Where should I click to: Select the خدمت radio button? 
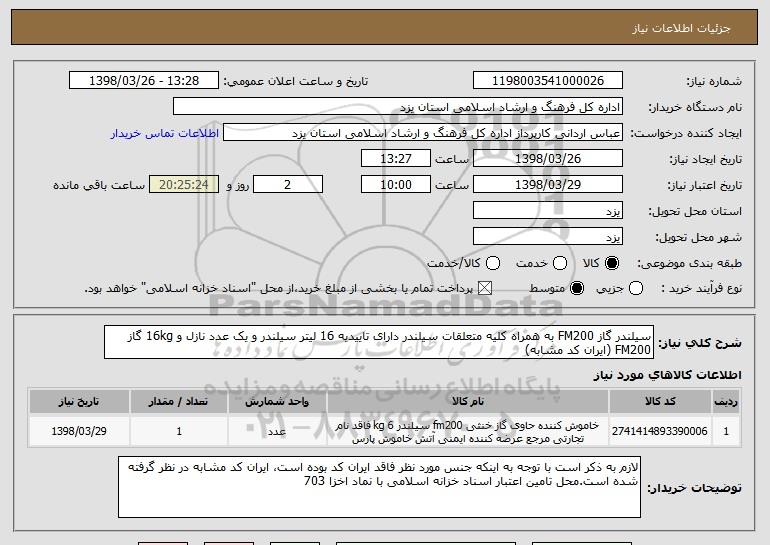[560, 263]
